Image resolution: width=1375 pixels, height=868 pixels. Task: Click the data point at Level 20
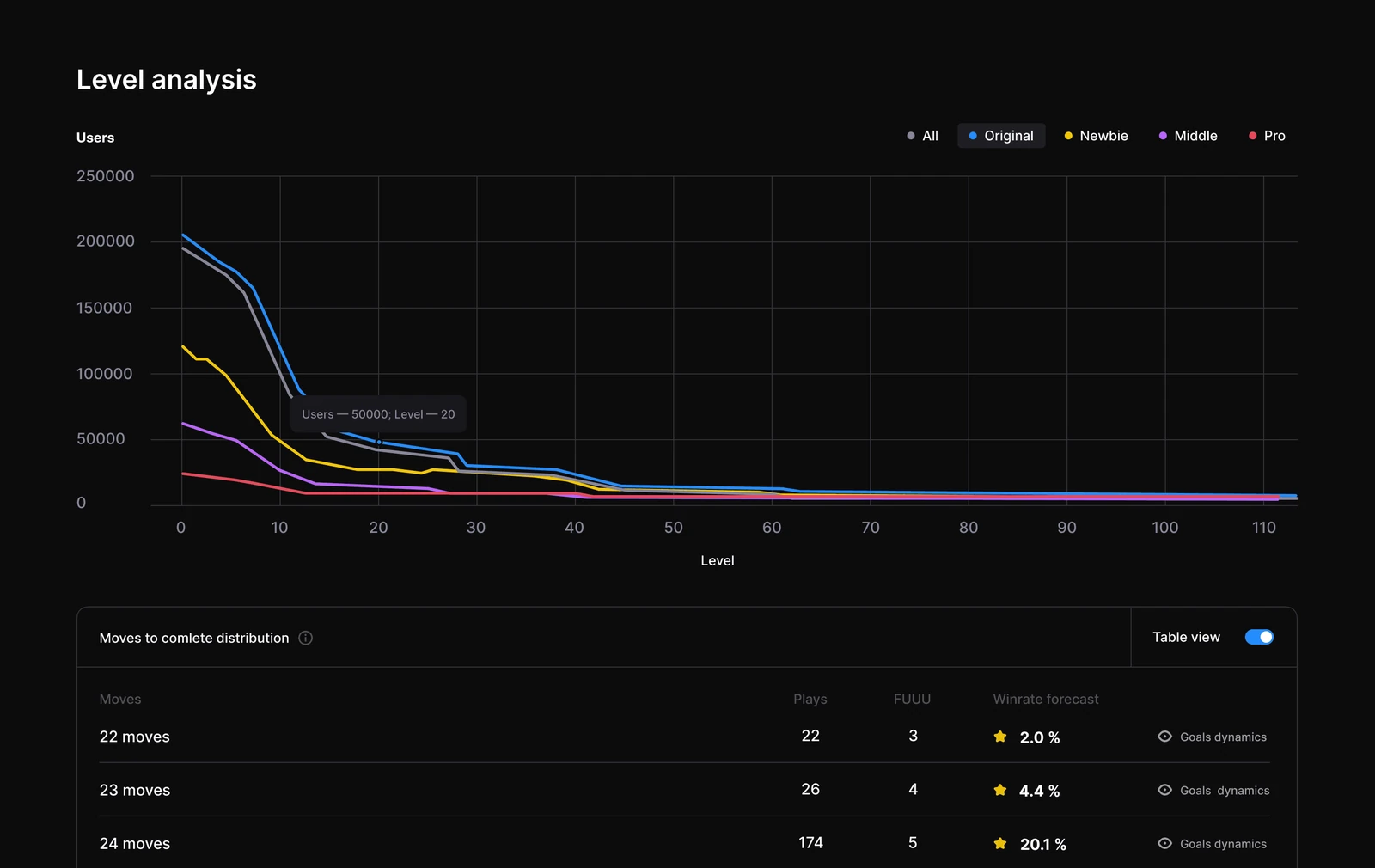point(379,442)
